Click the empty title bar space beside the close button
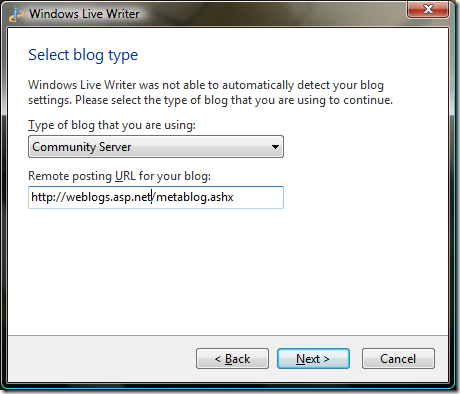Viewport: 460px width, 394px height. pos(272,13)
